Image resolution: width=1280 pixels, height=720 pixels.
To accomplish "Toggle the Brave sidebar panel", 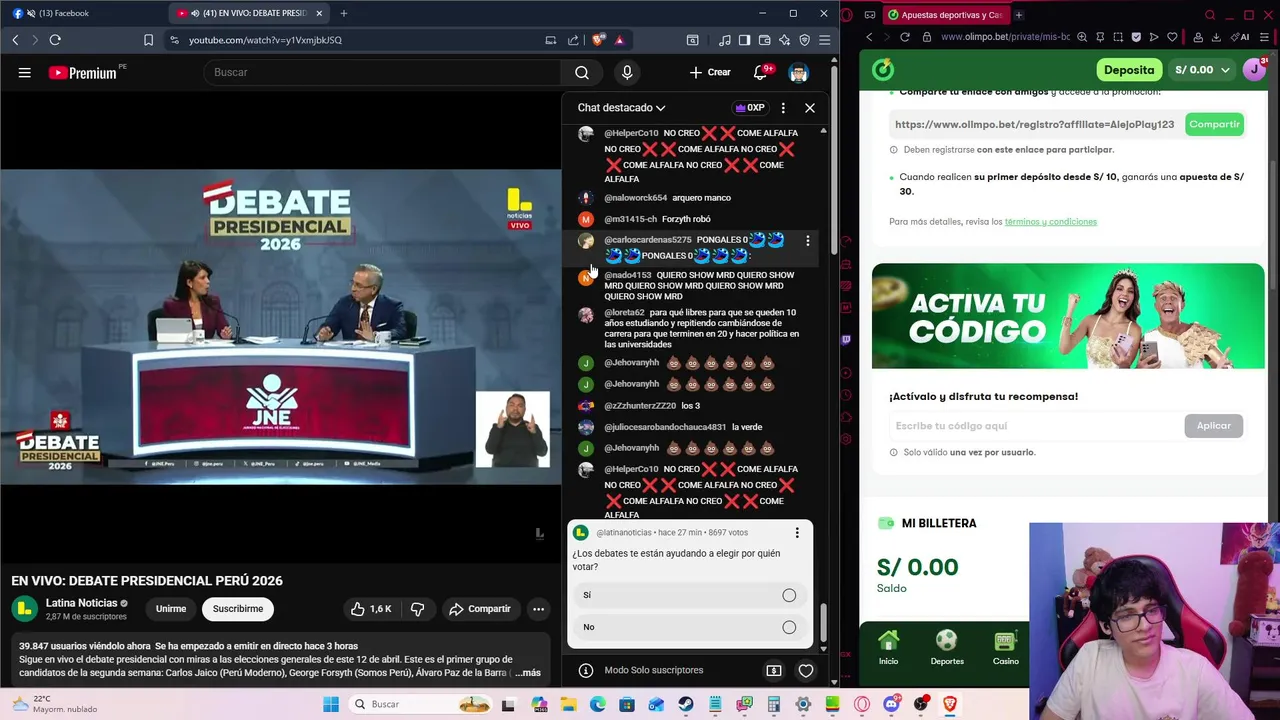I will click(744, 40).
